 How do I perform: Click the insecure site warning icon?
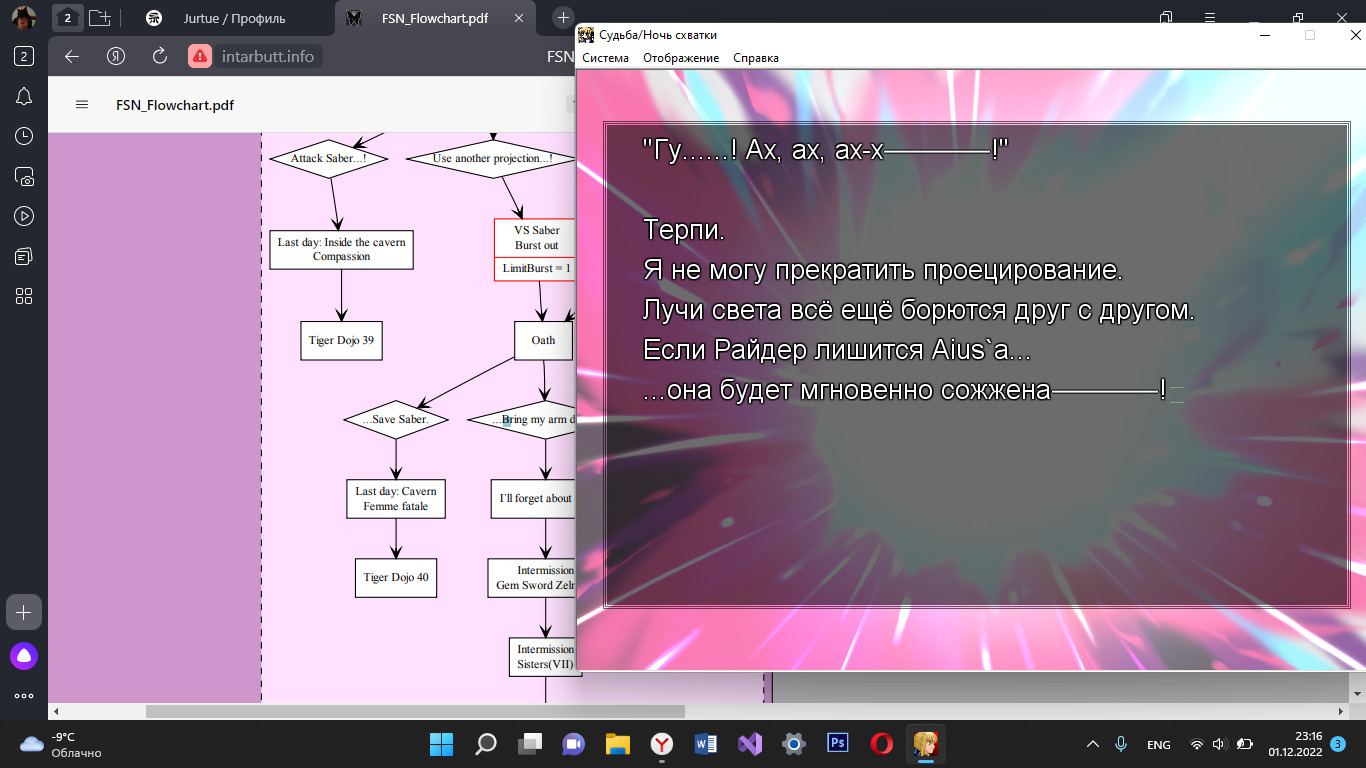coord(200,56)
